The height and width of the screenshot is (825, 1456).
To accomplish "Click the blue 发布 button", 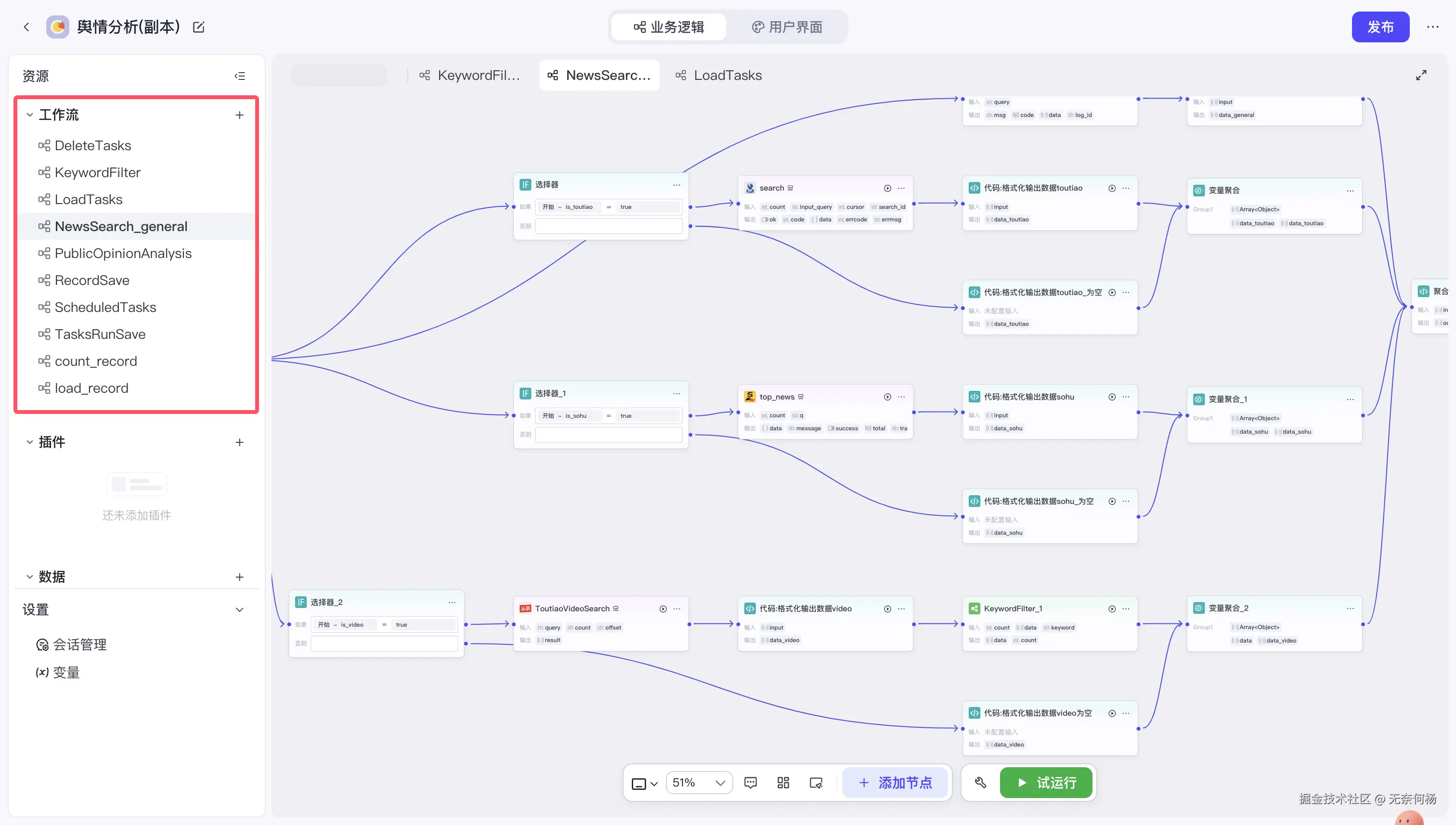I will click(1380, 27).
